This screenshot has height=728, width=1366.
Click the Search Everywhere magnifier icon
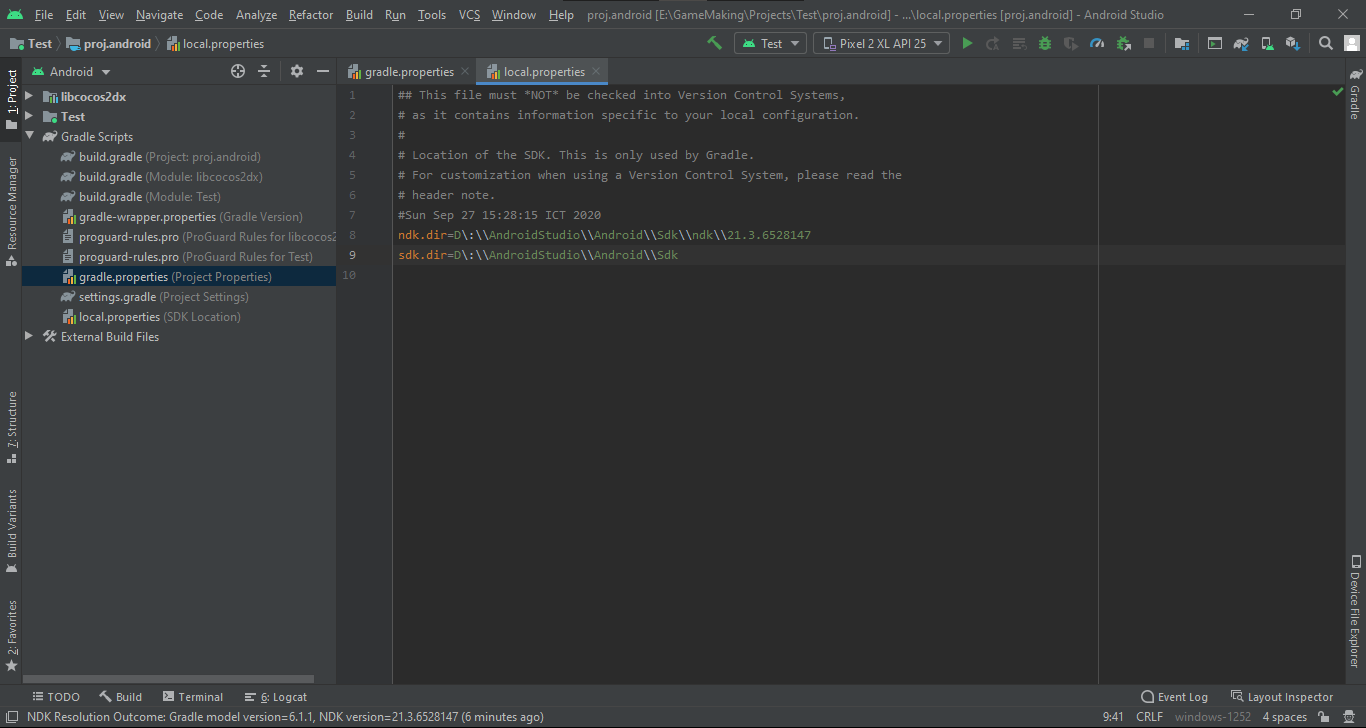[x=1325, y=43]
